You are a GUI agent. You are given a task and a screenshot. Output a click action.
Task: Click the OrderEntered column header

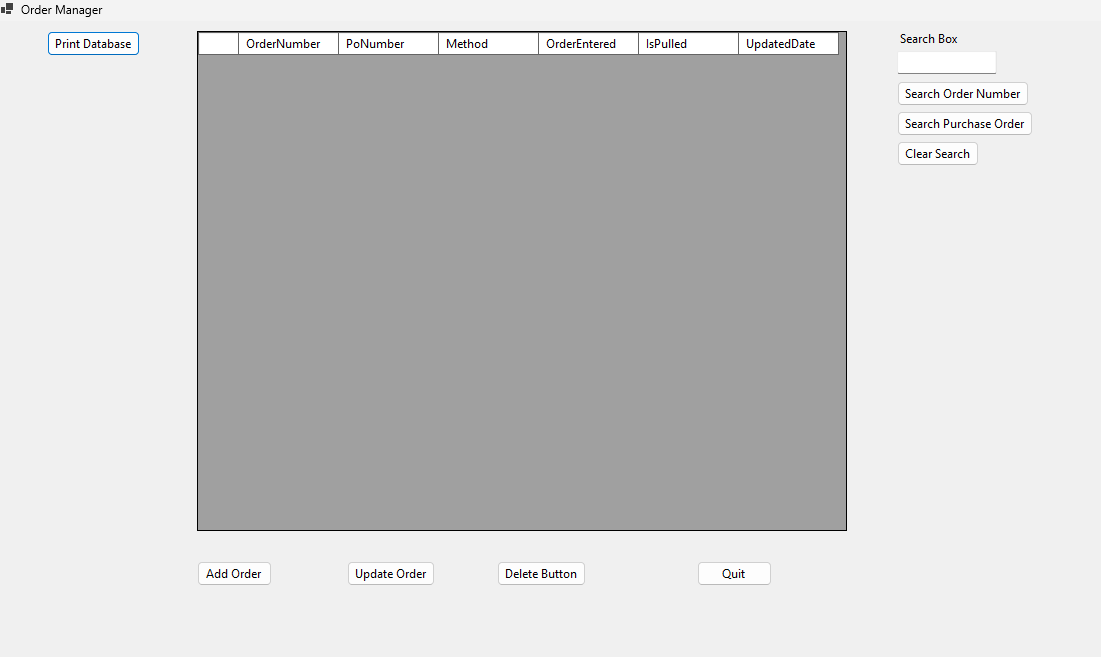pyautogui.click(x=588, y=44)
